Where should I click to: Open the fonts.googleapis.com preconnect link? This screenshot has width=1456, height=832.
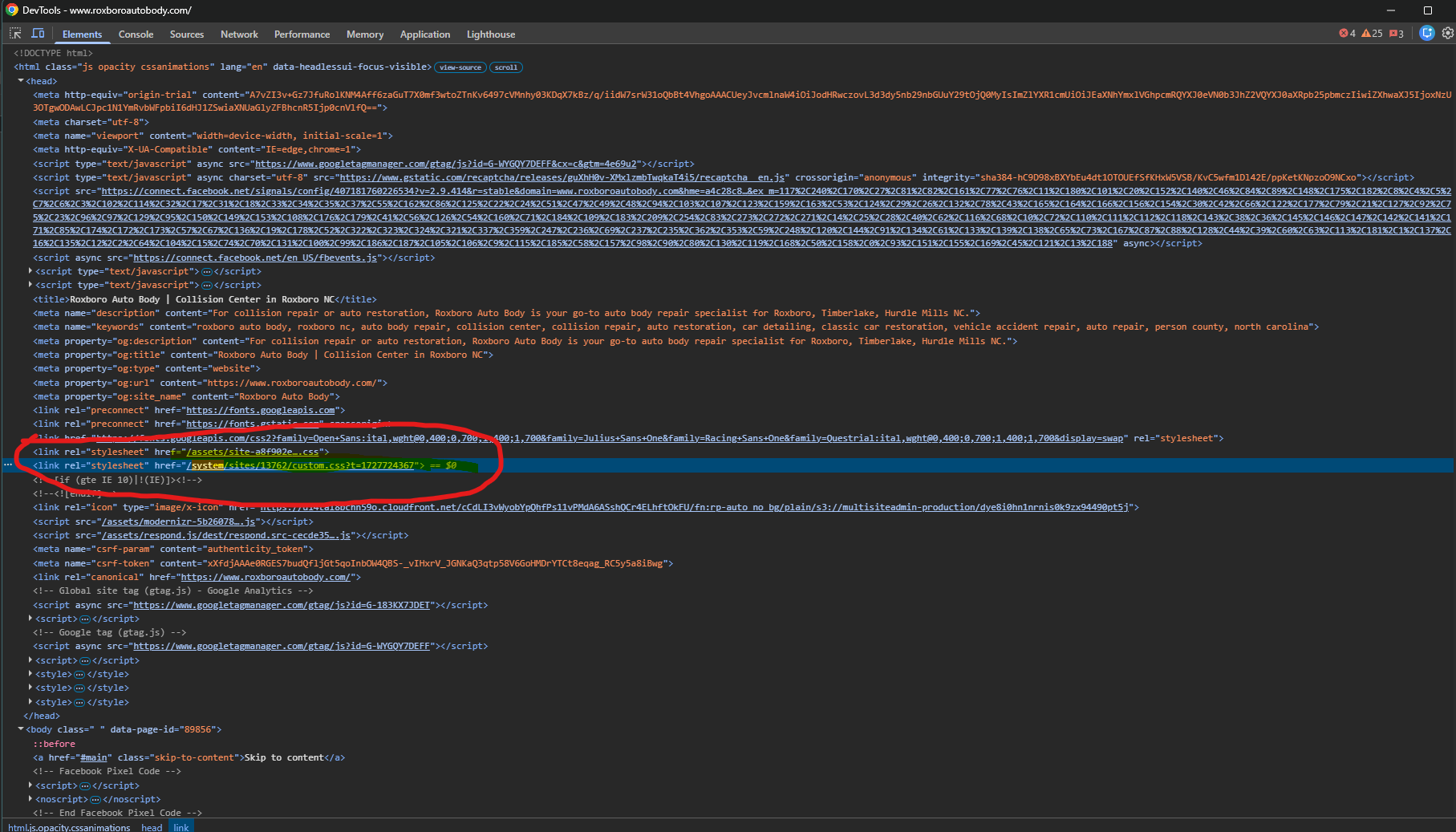point(261,410)
